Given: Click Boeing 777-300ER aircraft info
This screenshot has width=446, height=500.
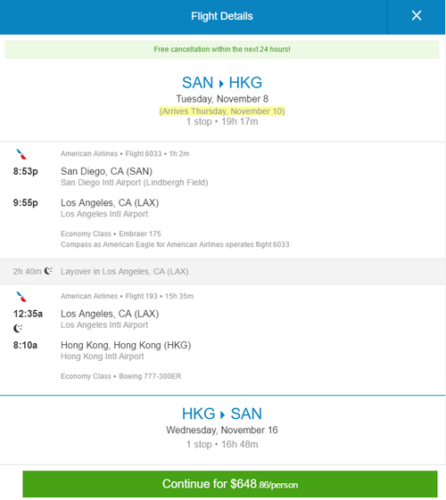Looking at the screenshot, I should click(150, 376).
